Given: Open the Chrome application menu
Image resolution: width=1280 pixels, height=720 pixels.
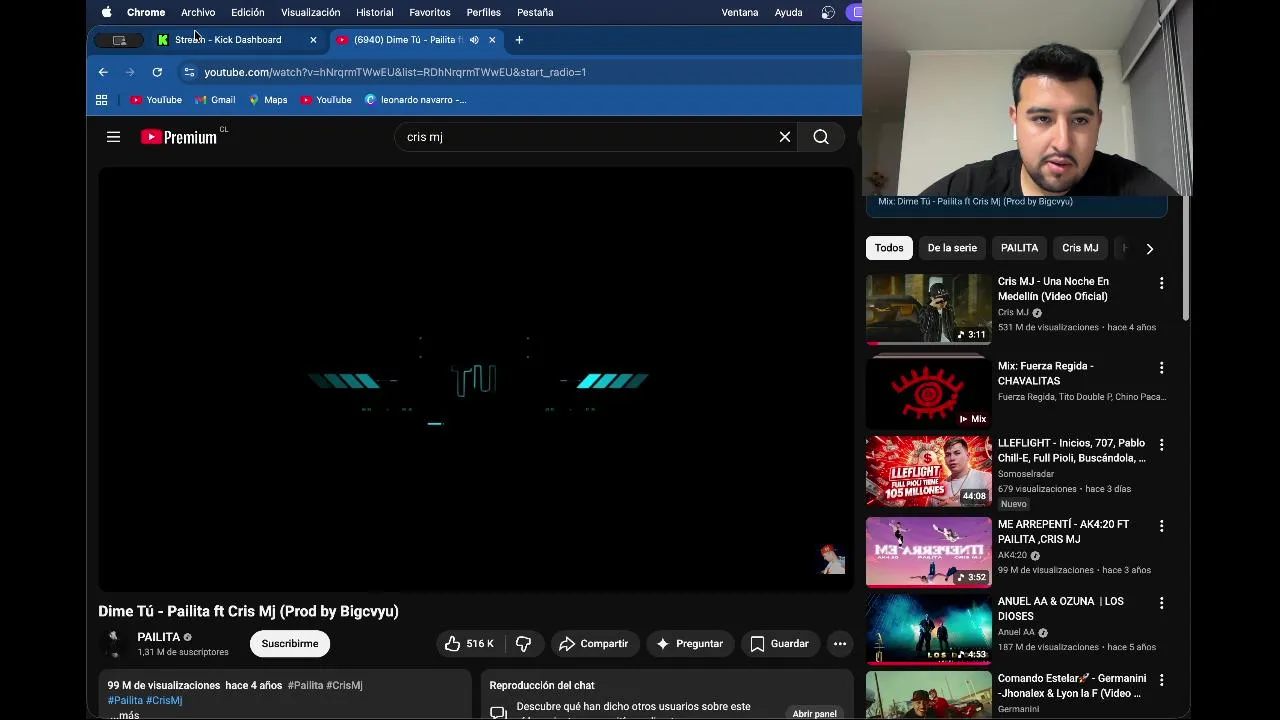Looking at the screenshot, I should pyautogui.click(x=146, y=12).
